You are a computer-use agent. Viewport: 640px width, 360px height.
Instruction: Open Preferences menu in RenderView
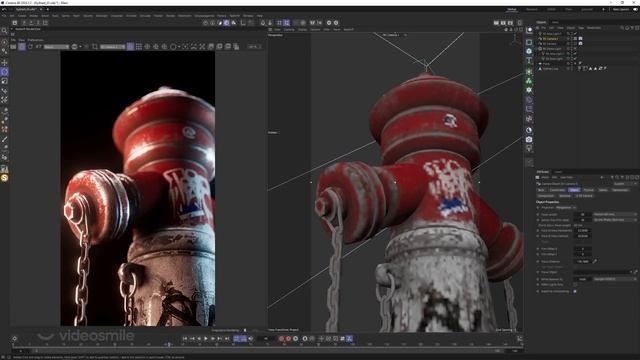pos(35,40)
